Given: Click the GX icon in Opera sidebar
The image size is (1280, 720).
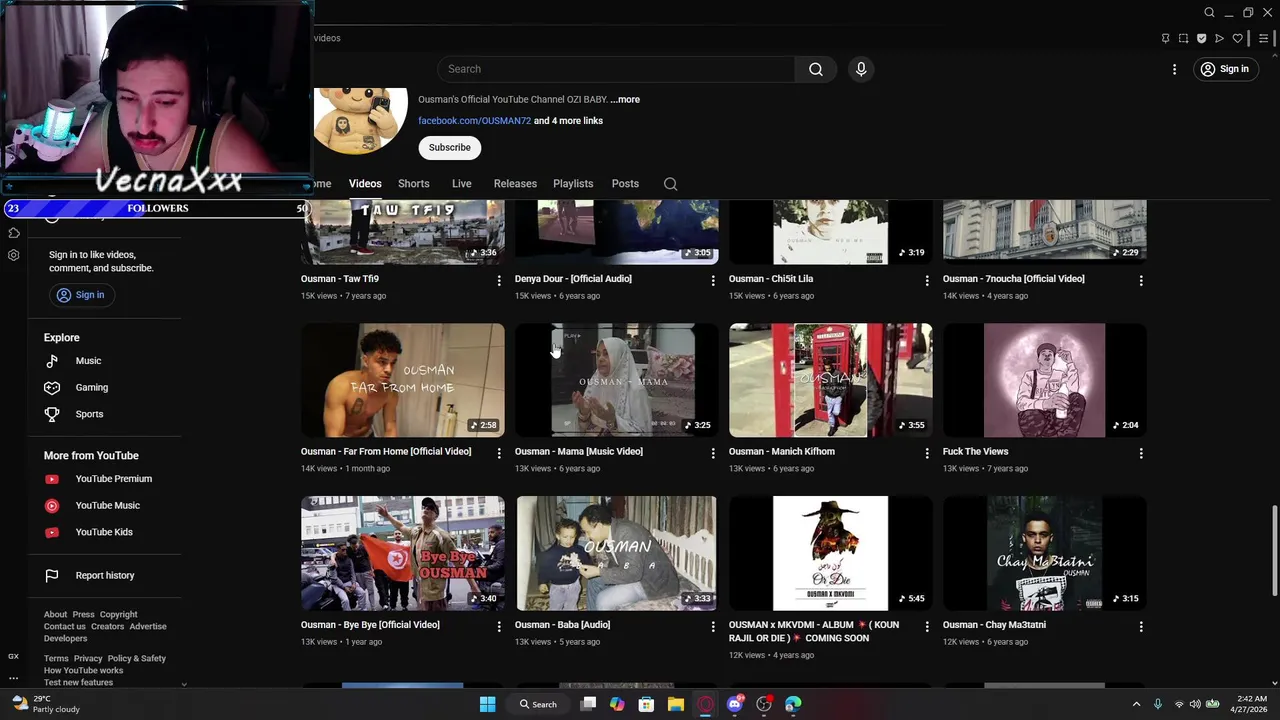Looking at the screenshot, I should pos(13,656).
